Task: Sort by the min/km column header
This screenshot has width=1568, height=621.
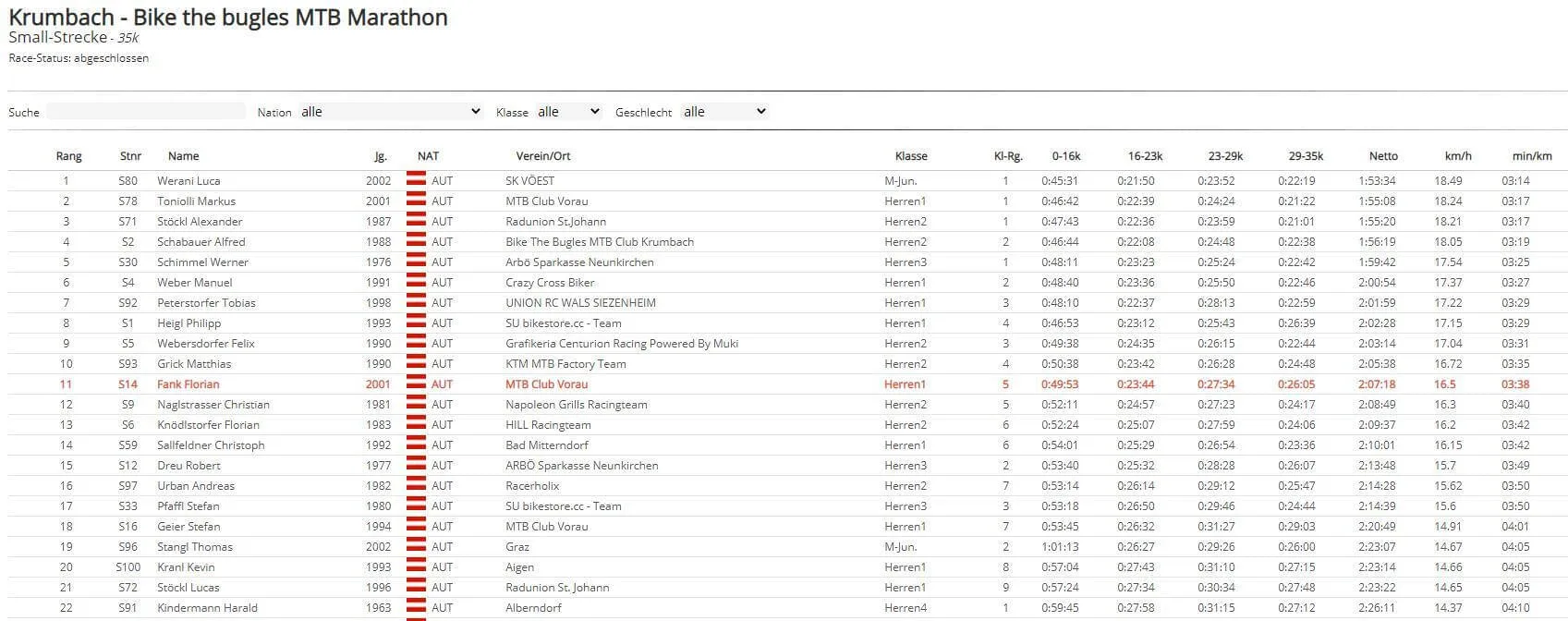Action: click(1532, 156)
